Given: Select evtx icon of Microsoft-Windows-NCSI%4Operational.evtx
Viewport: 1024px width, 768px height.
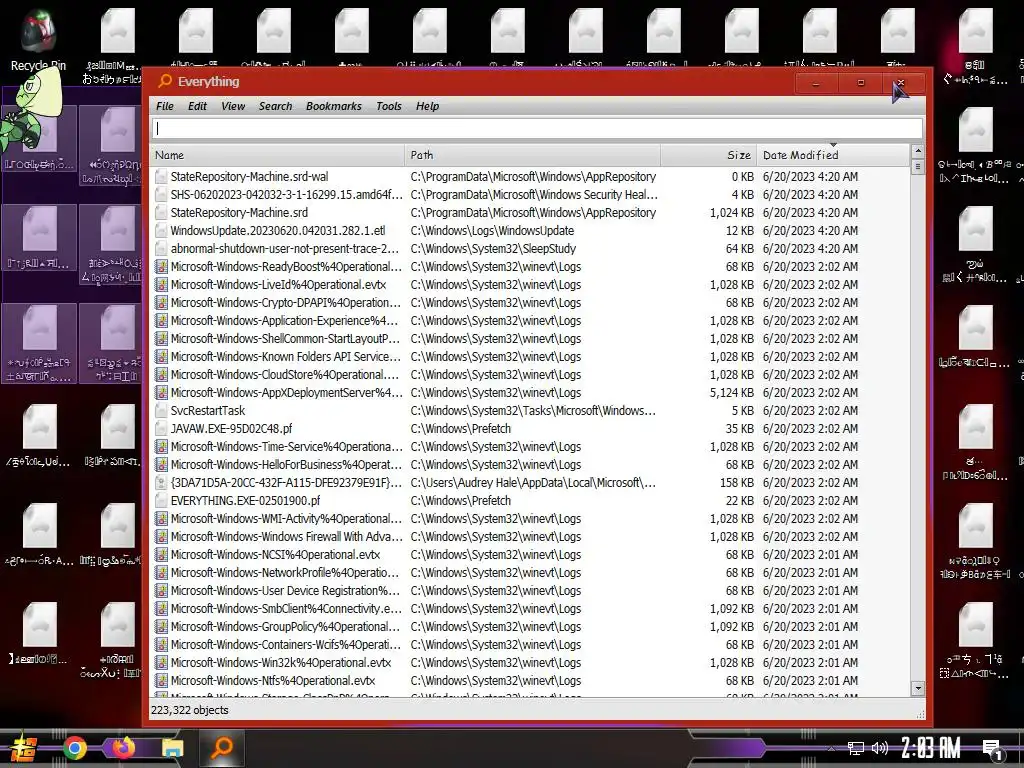Looking at the screenshot, I should (x=161, y=554).
